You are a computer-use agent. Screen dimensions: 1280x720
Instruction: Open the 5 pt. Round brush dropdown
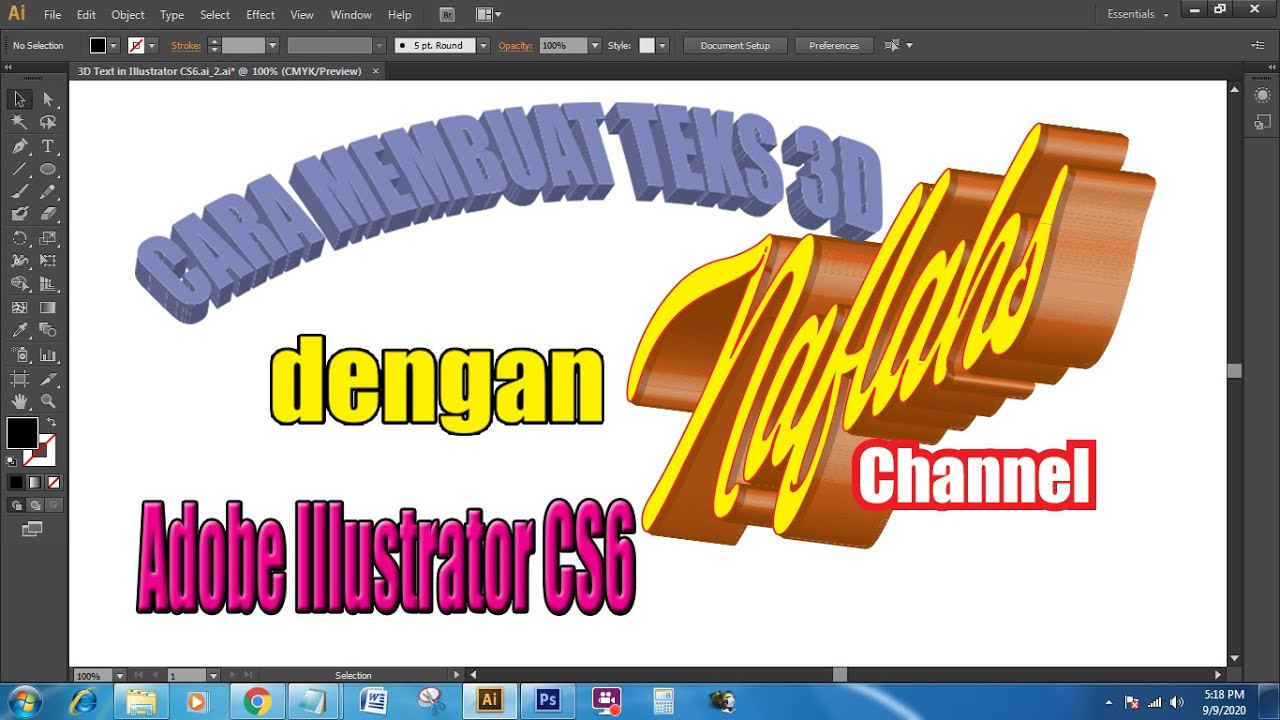(x=484, y=45)
